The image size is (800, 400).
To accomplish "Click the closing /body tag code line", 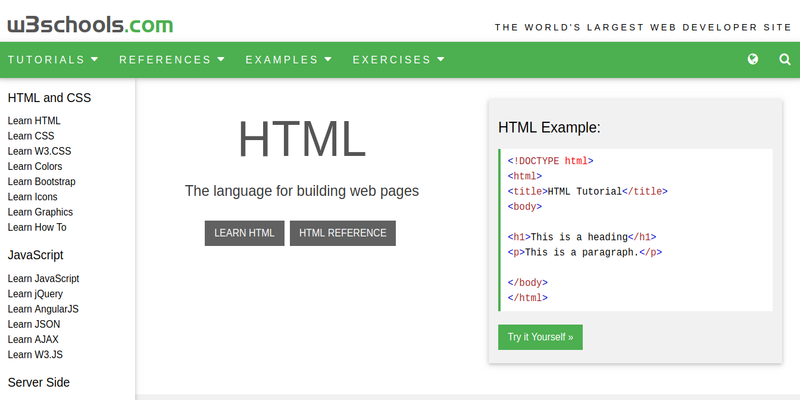I will point(528,283).
